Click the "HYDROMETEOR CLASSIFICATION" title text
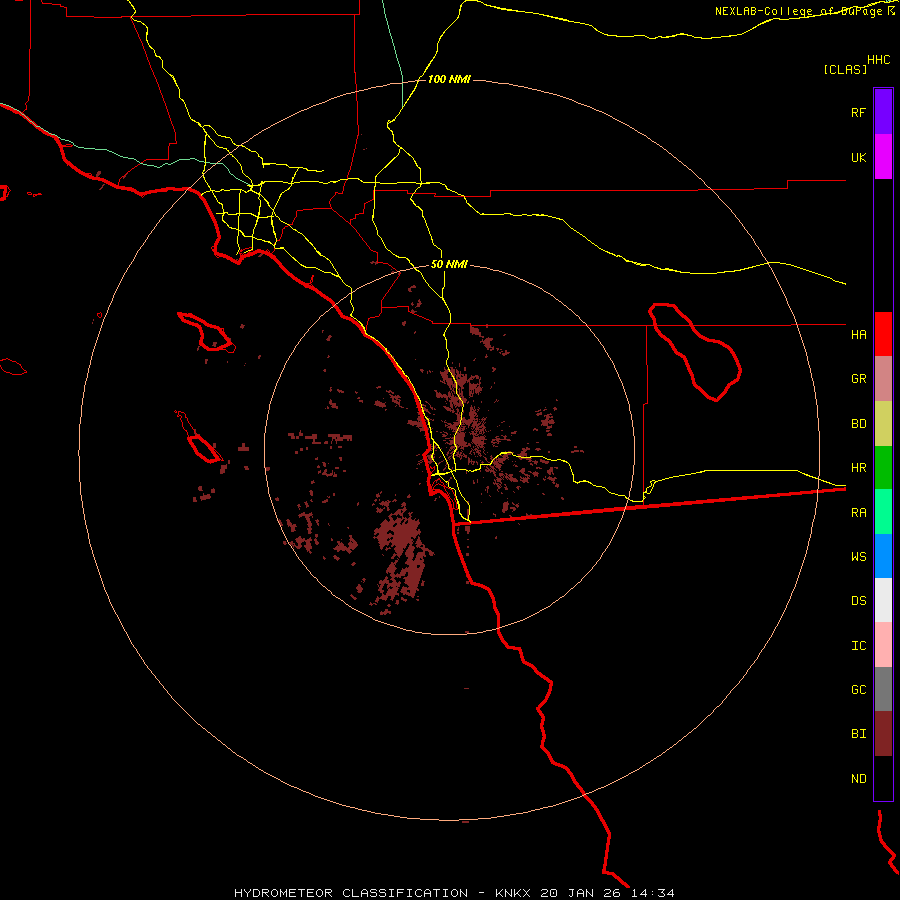Image resolution: width=900 pixels, height=900 pixels. tap(351, 893)
